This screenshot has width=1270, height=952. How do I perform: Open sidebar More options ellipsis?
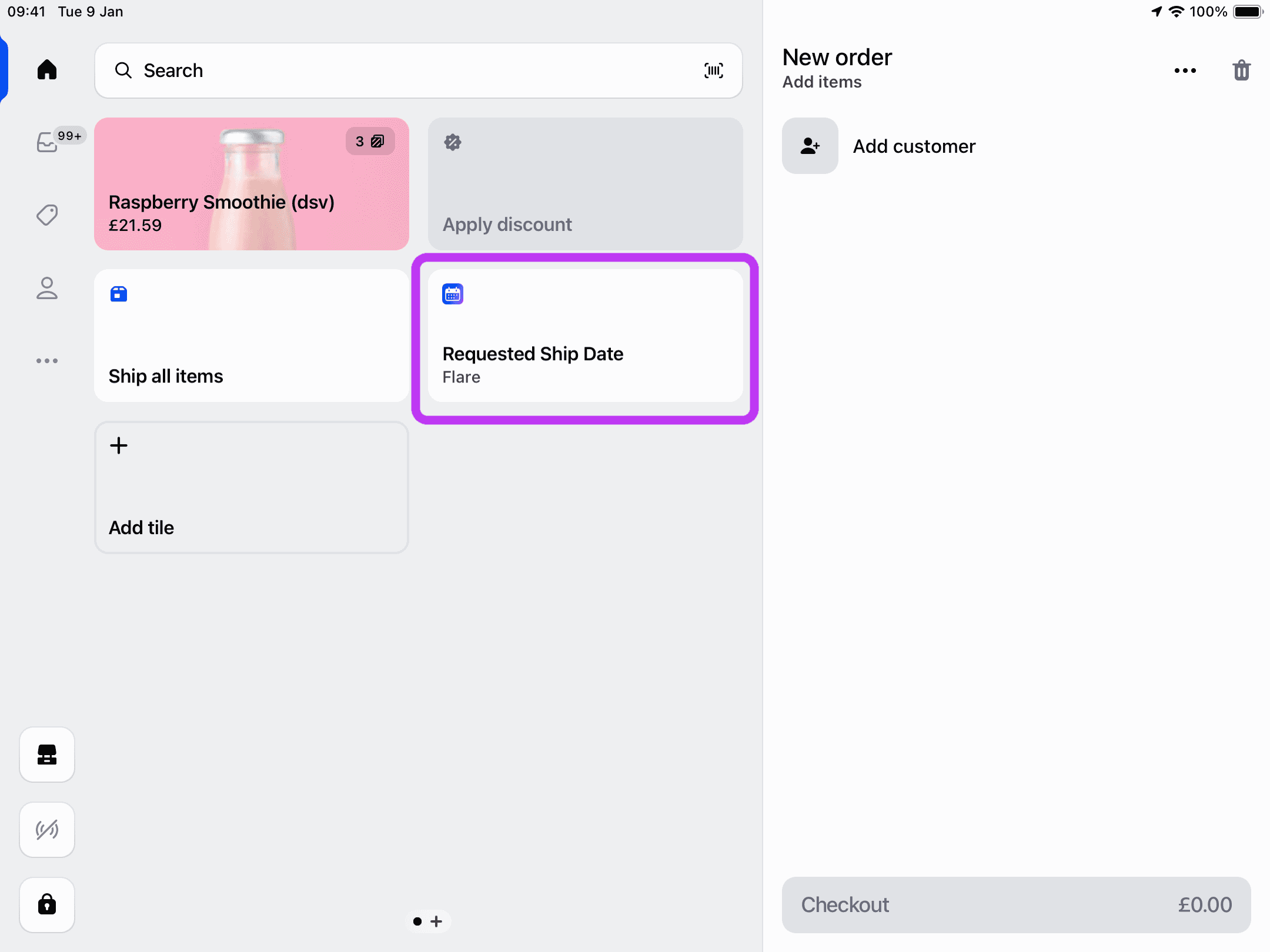pyautogui.click(x=47, y=361)
